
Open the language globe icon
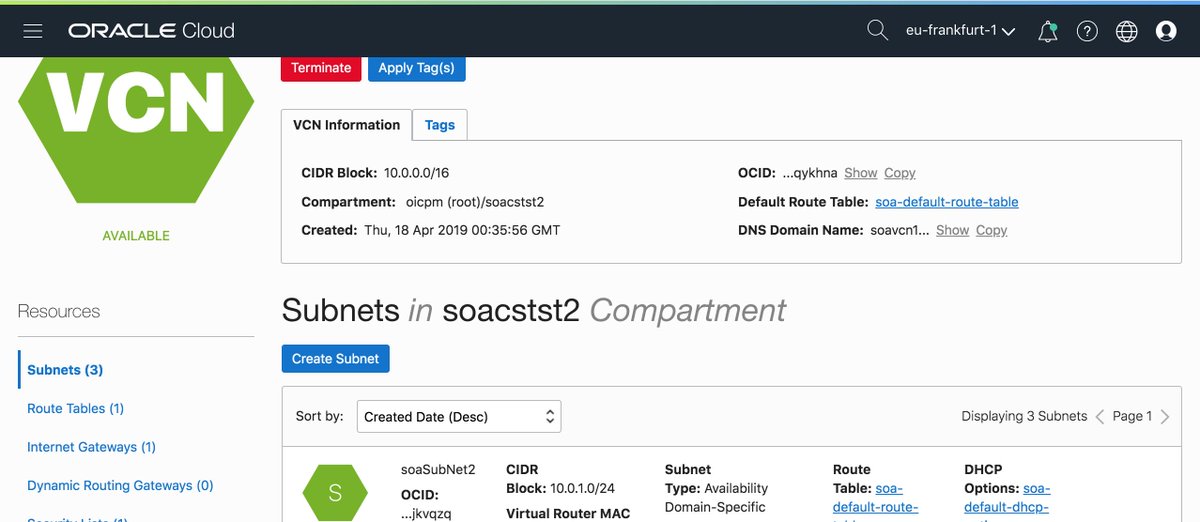(x=1127, y=31)
